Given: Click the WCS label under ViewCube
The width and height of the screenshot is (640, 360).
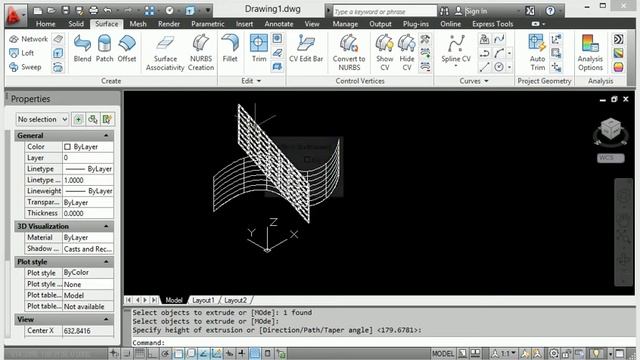Looking at the screenshot, I should [611, 158].
